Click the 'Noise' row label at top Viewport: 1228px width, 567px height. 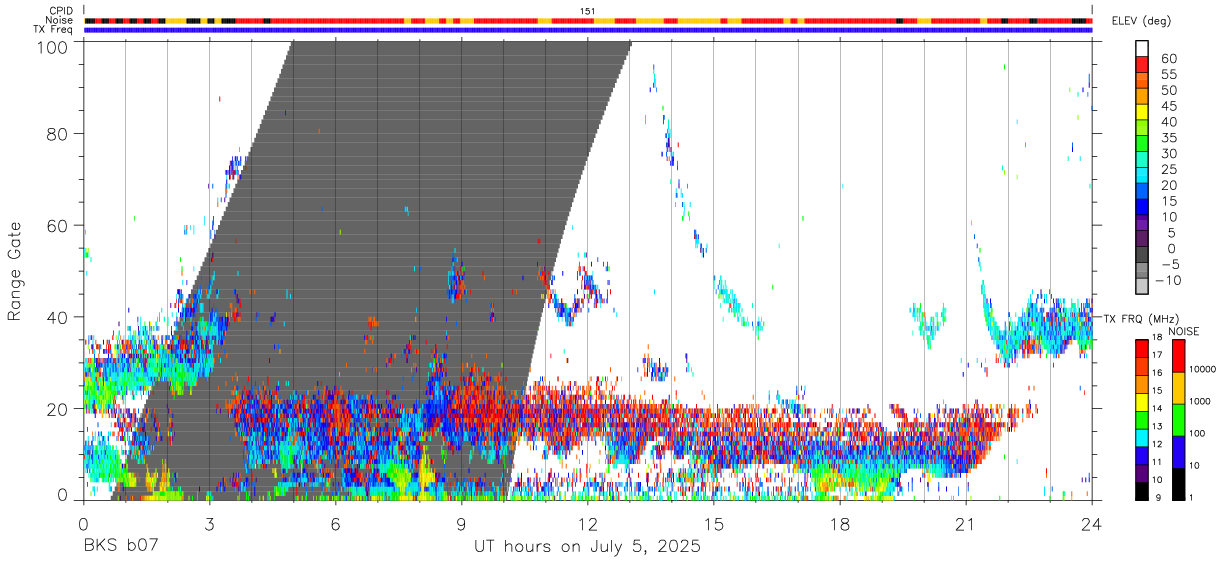(60, 20)
